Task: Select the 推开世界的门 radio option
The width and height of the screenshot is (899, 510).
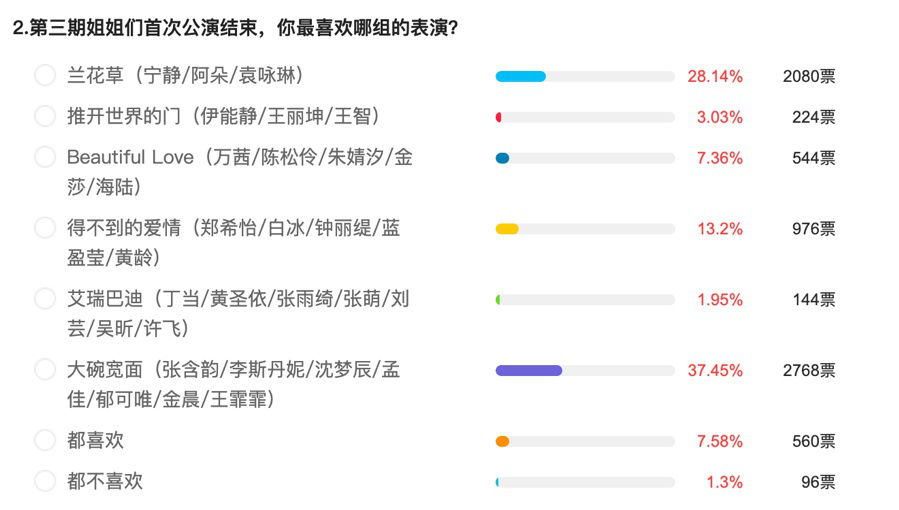Action: point(45,116)
